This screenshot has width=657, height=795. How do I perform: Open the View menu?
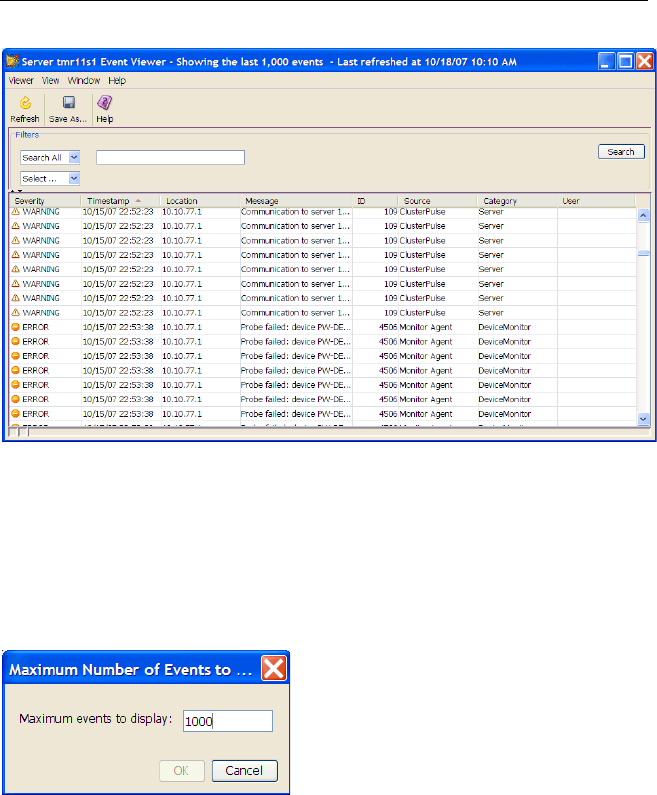pyautogui.click(x=51, y=80)
